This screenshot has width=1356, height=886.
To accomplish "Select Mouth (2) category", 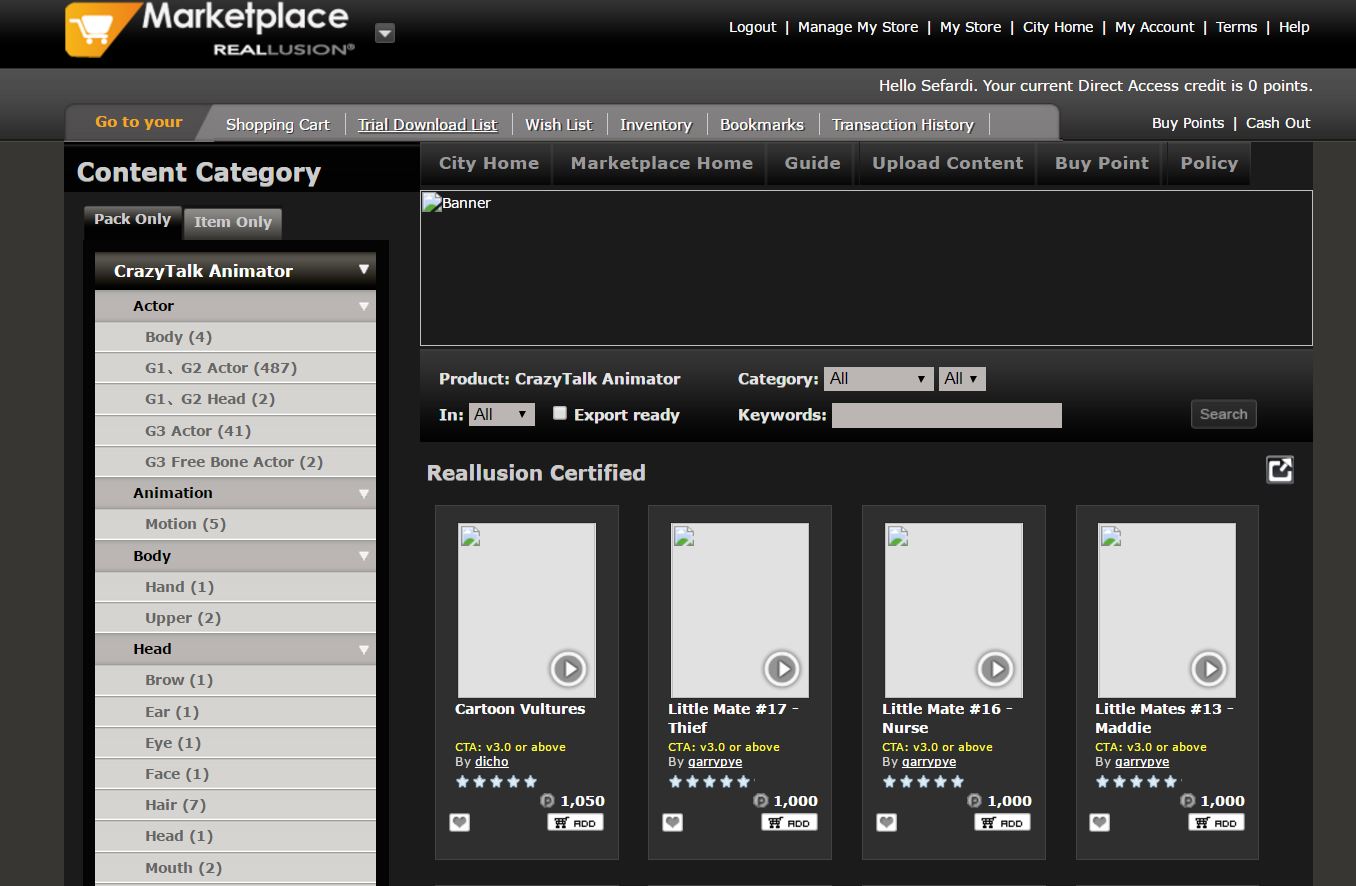I will coord(235,868).
